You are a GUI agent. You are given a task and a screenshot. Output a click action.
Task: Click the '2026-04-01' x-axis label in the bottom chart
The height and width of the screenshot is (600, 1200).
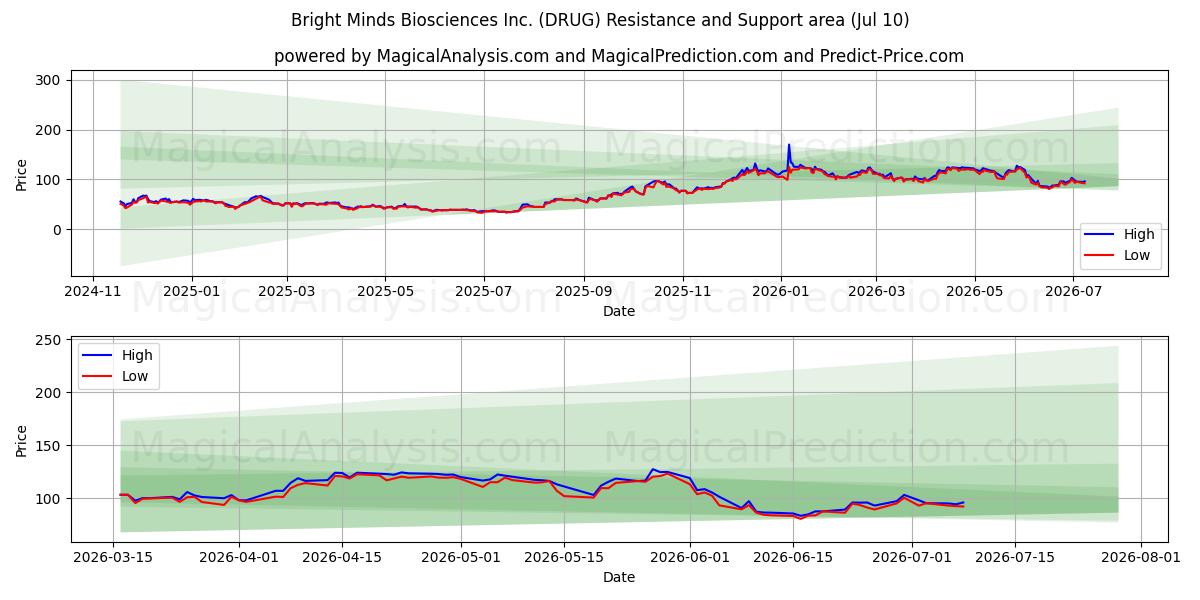click(x=239, y=559)
